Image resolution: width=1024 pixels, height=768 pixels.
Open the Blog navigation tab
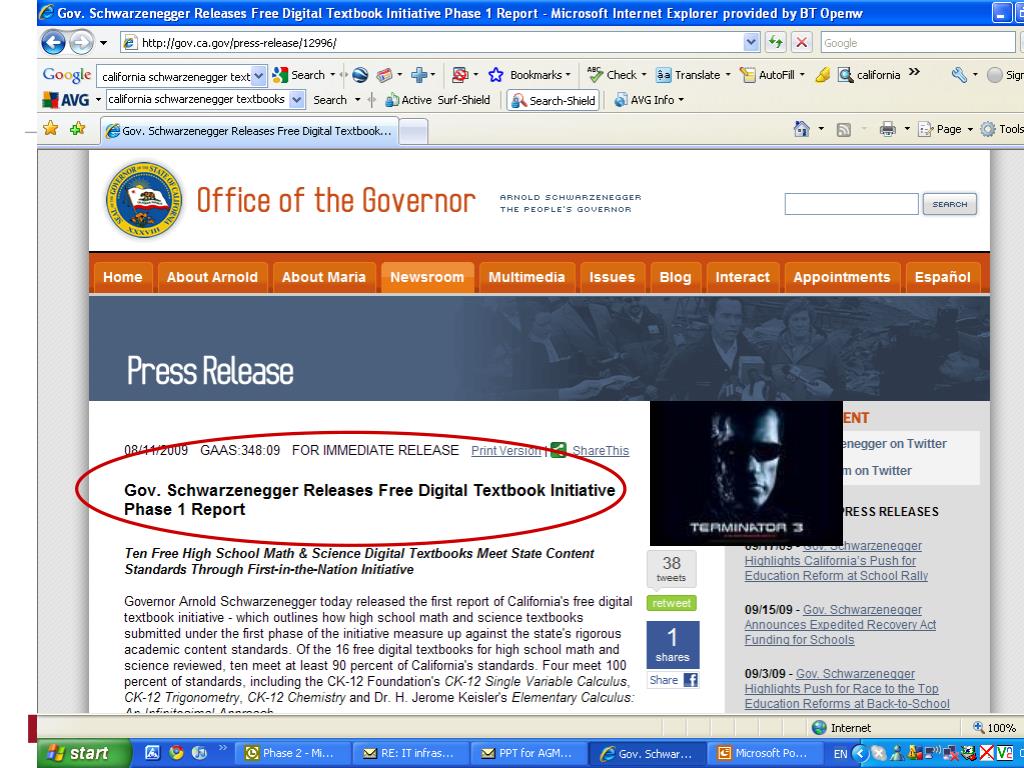point(675,278)
